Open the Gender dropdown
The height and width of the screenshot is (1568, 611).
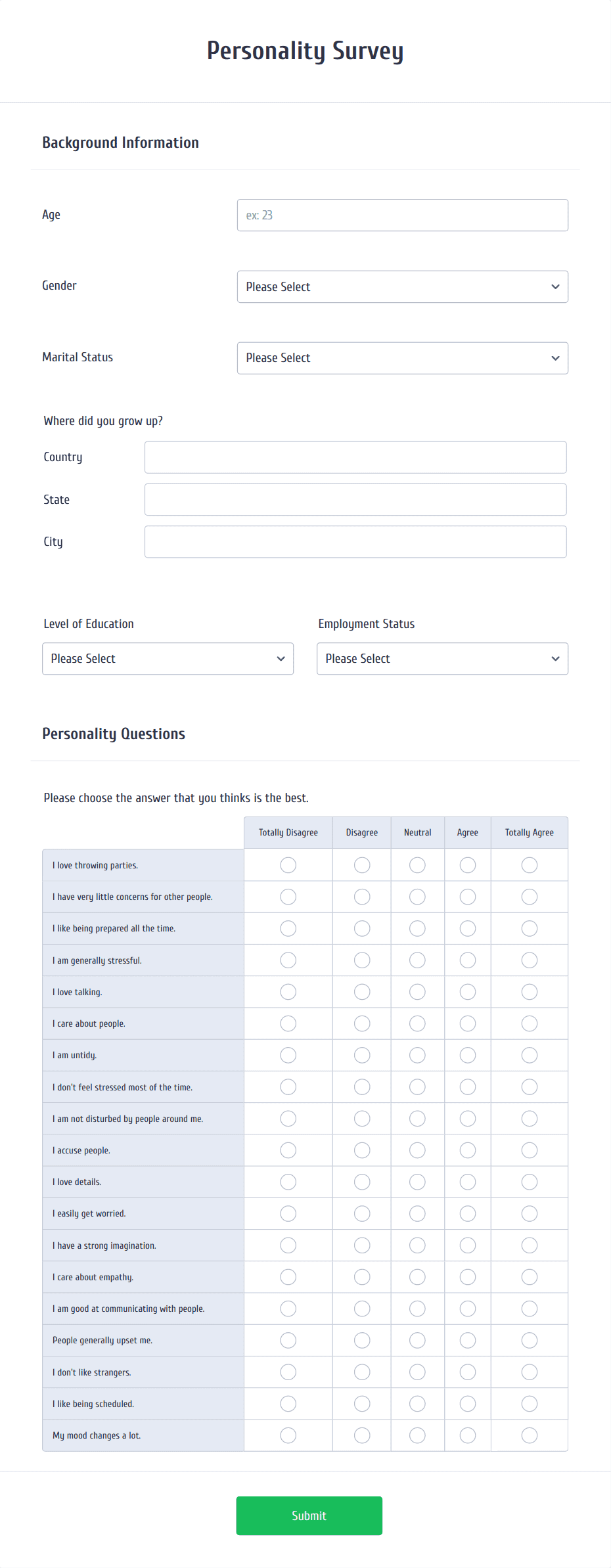tap(402, 286)
